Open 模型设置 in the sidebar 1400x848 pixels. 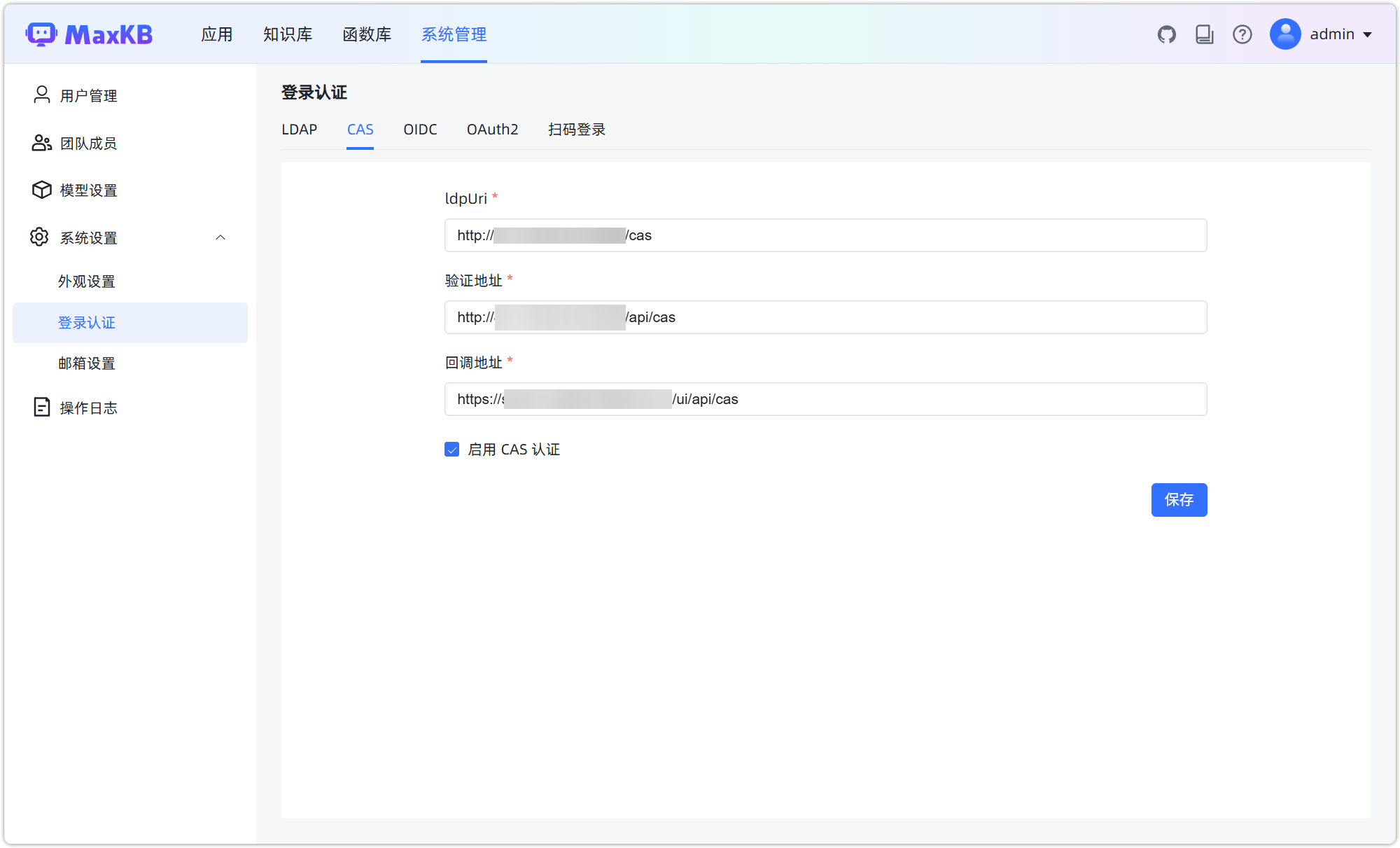[x=88, y=190]
